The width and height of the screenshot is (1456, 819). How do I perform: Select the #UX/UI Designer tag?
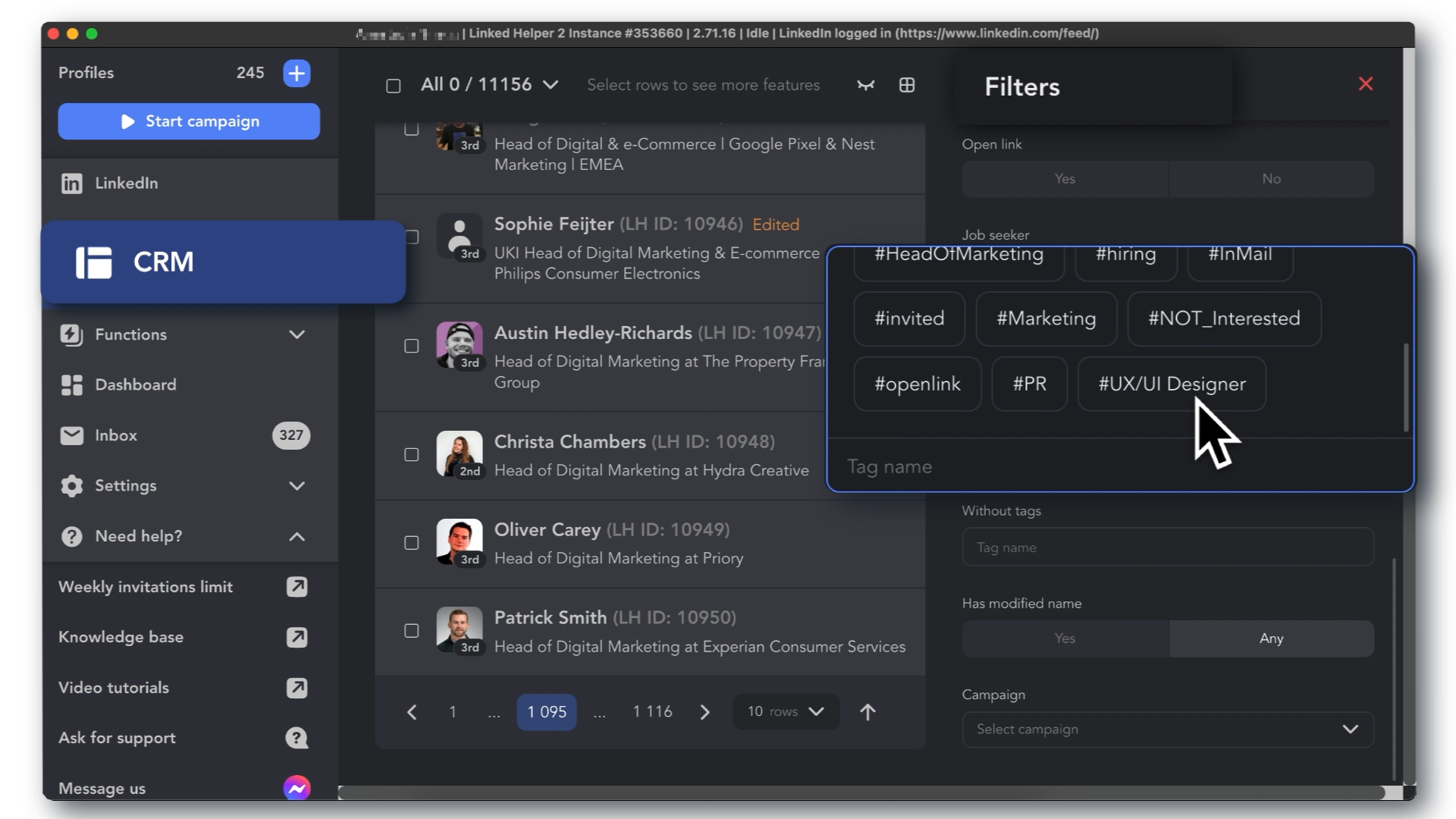(1172, 384)
